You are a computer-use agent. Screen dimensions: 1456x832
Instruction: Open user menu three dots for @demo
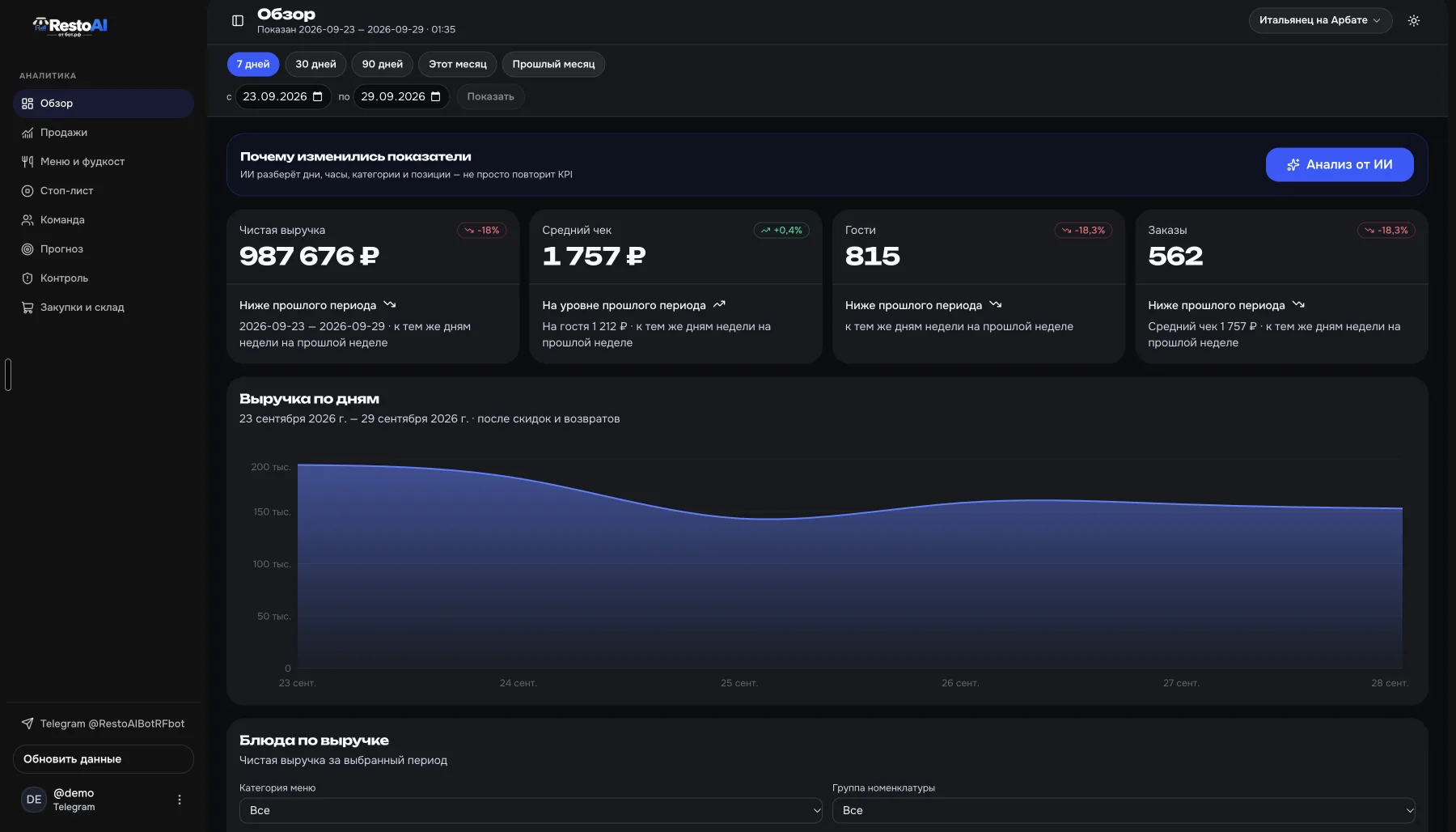pyautogui.click(x=180, y=800)
